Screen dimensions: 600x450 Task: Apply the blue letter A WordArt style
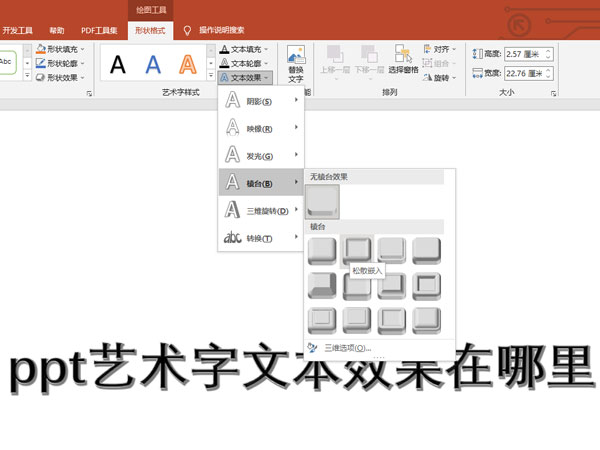click(x=153, y=65)
